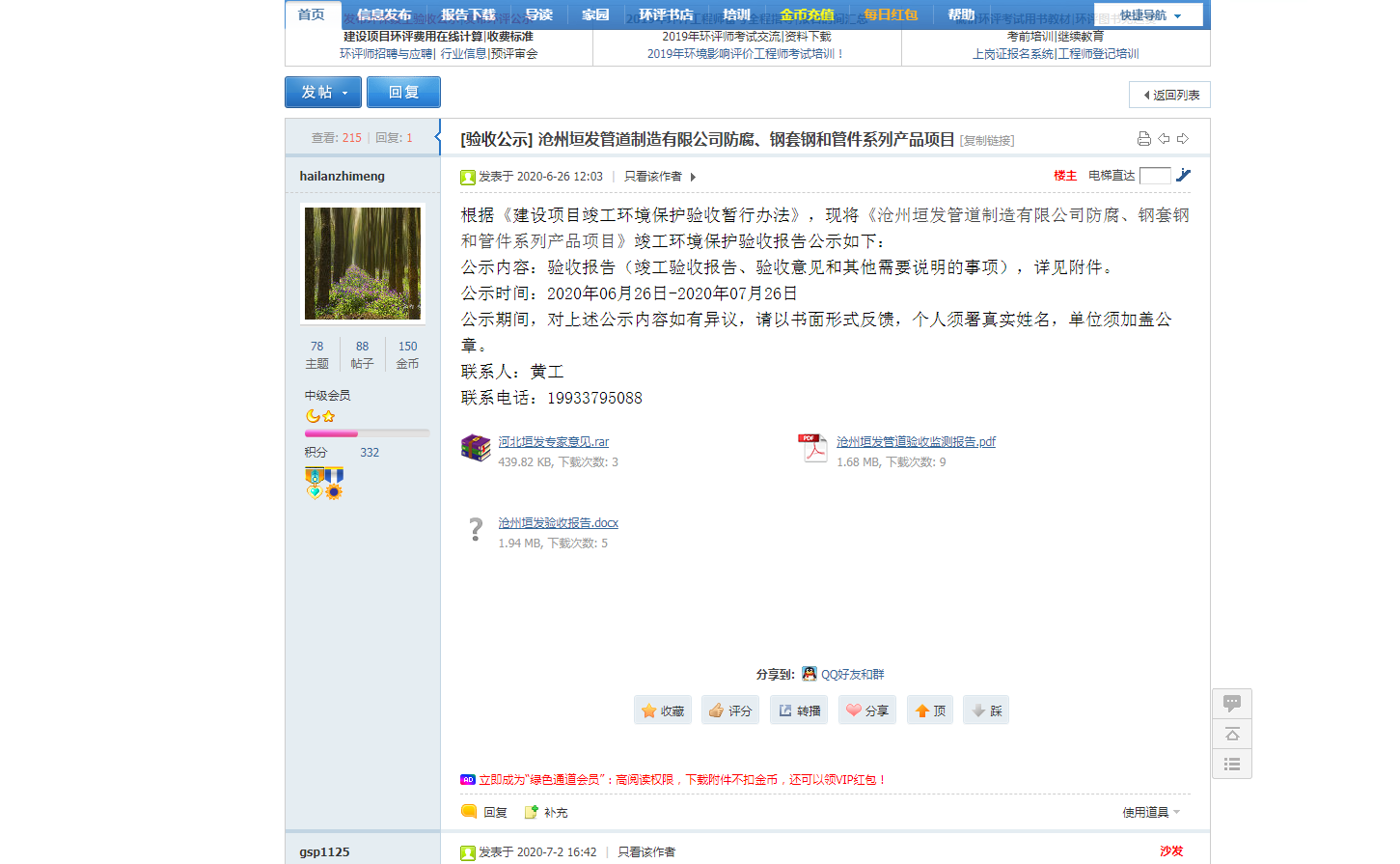Click the unknown file question mark icon
This screenshot has height=864, width=1400.
(x=476, y=529)
